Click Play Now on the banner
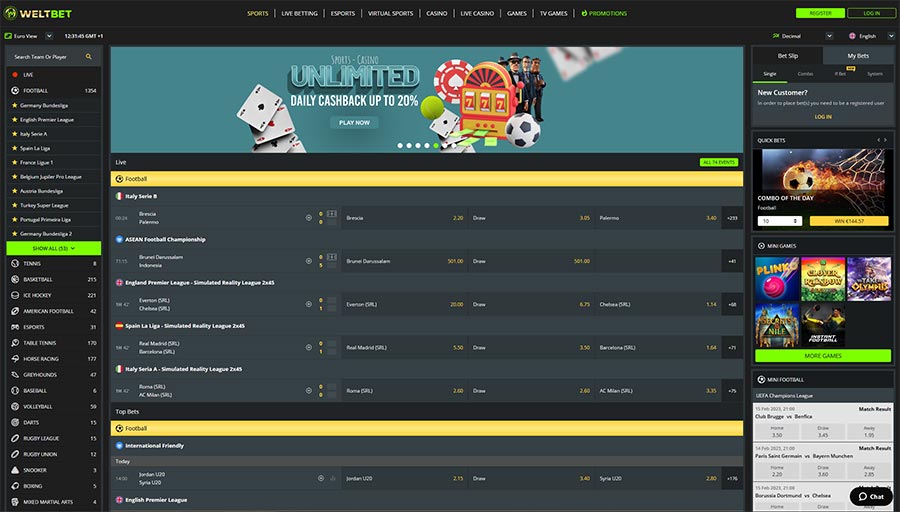 point(354,123)
